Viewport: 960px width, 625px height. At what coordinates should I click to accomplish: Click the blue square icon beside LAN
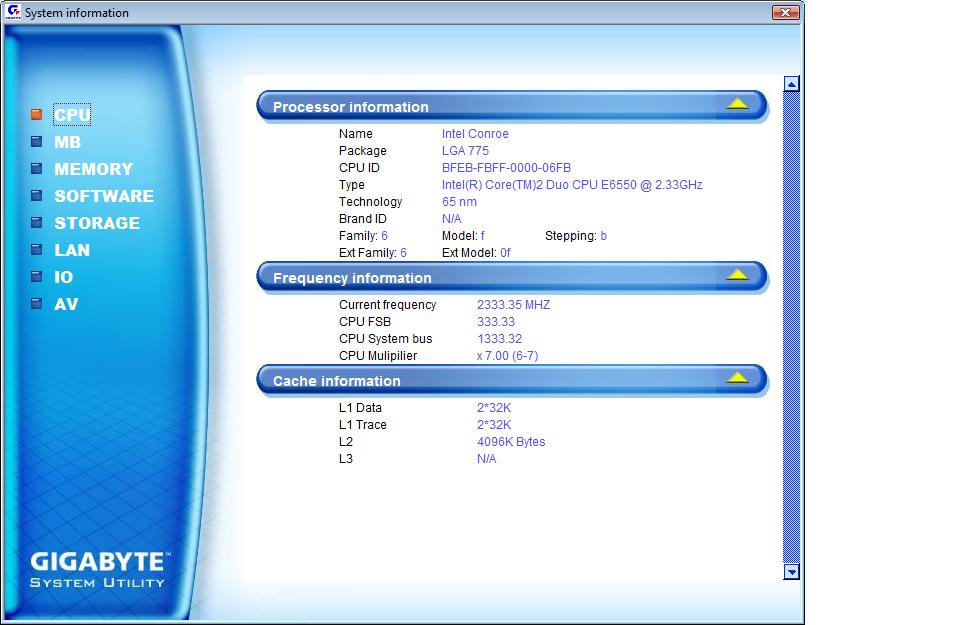37,250
